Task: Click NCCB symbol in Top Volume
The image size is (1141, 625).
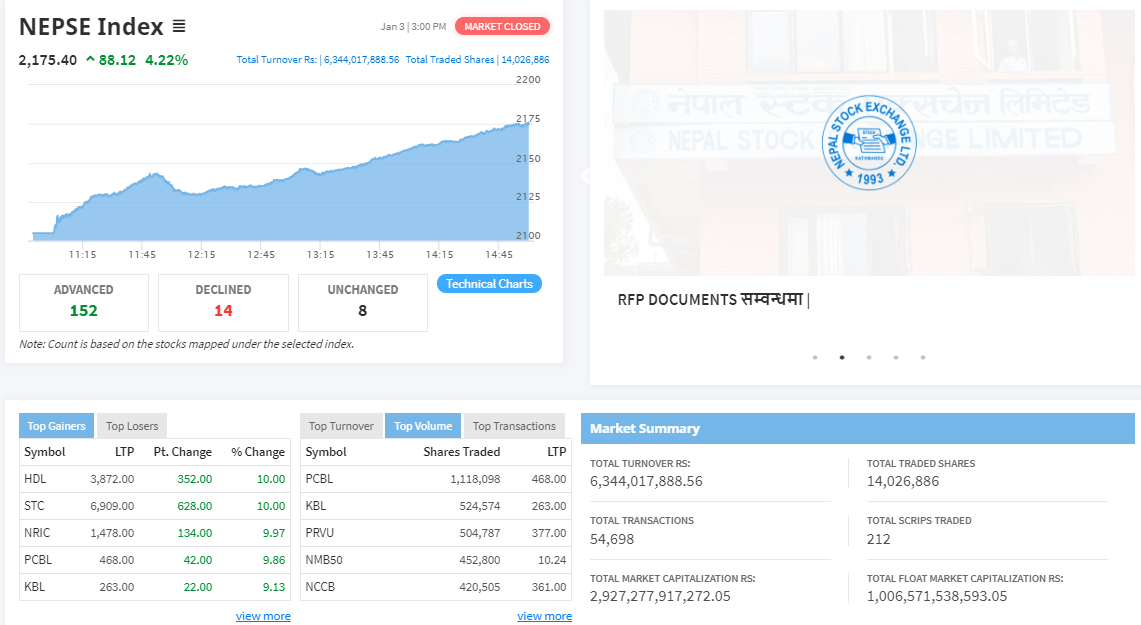Action: coord(320,586)
